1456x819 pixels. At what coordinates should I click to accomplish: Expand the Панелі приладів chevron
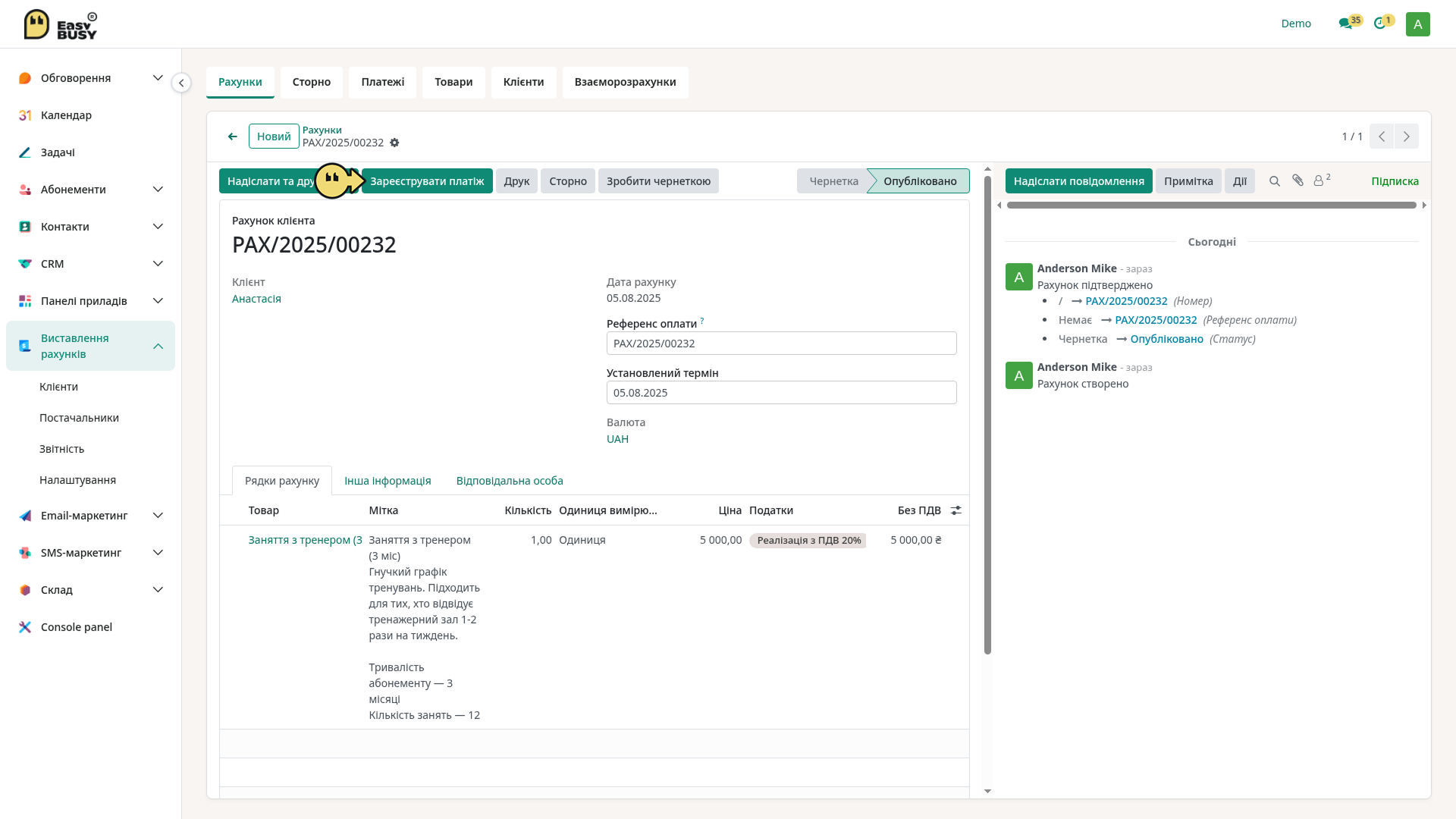158,301
